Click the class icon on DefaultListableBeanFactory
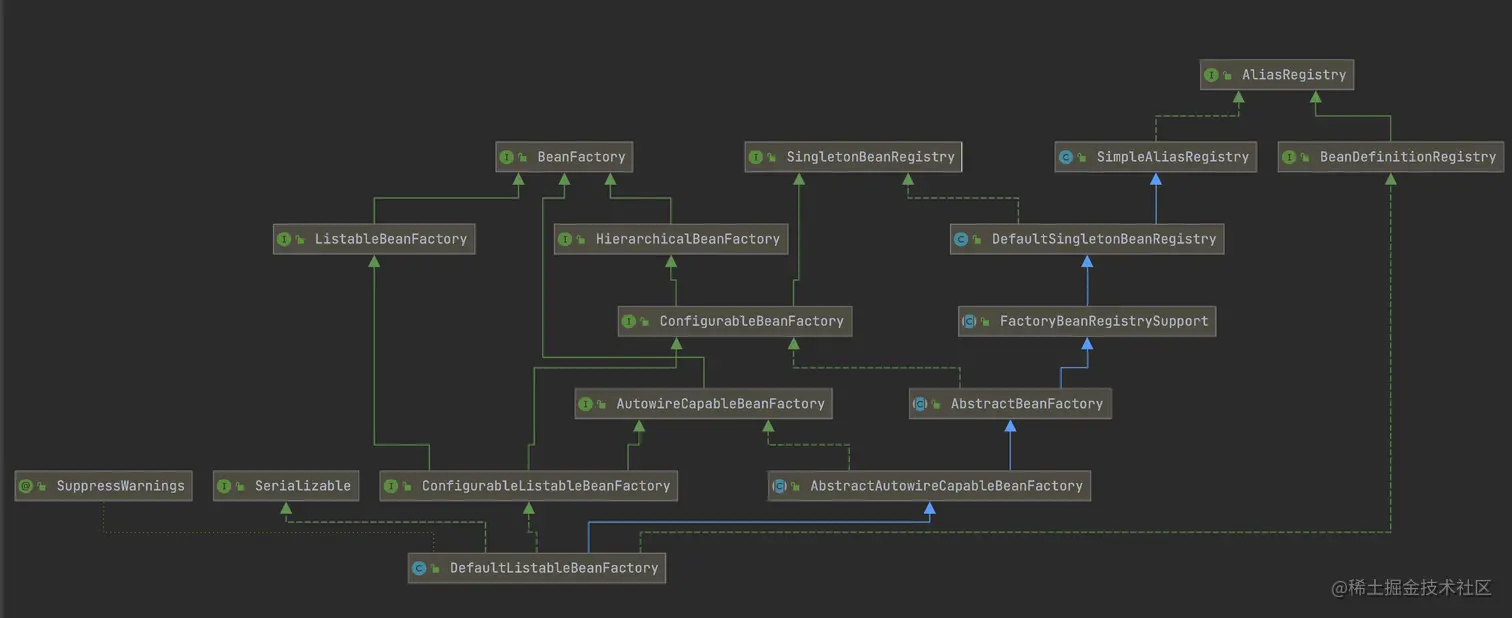1512x618 pixels. [x=419, y=568]
